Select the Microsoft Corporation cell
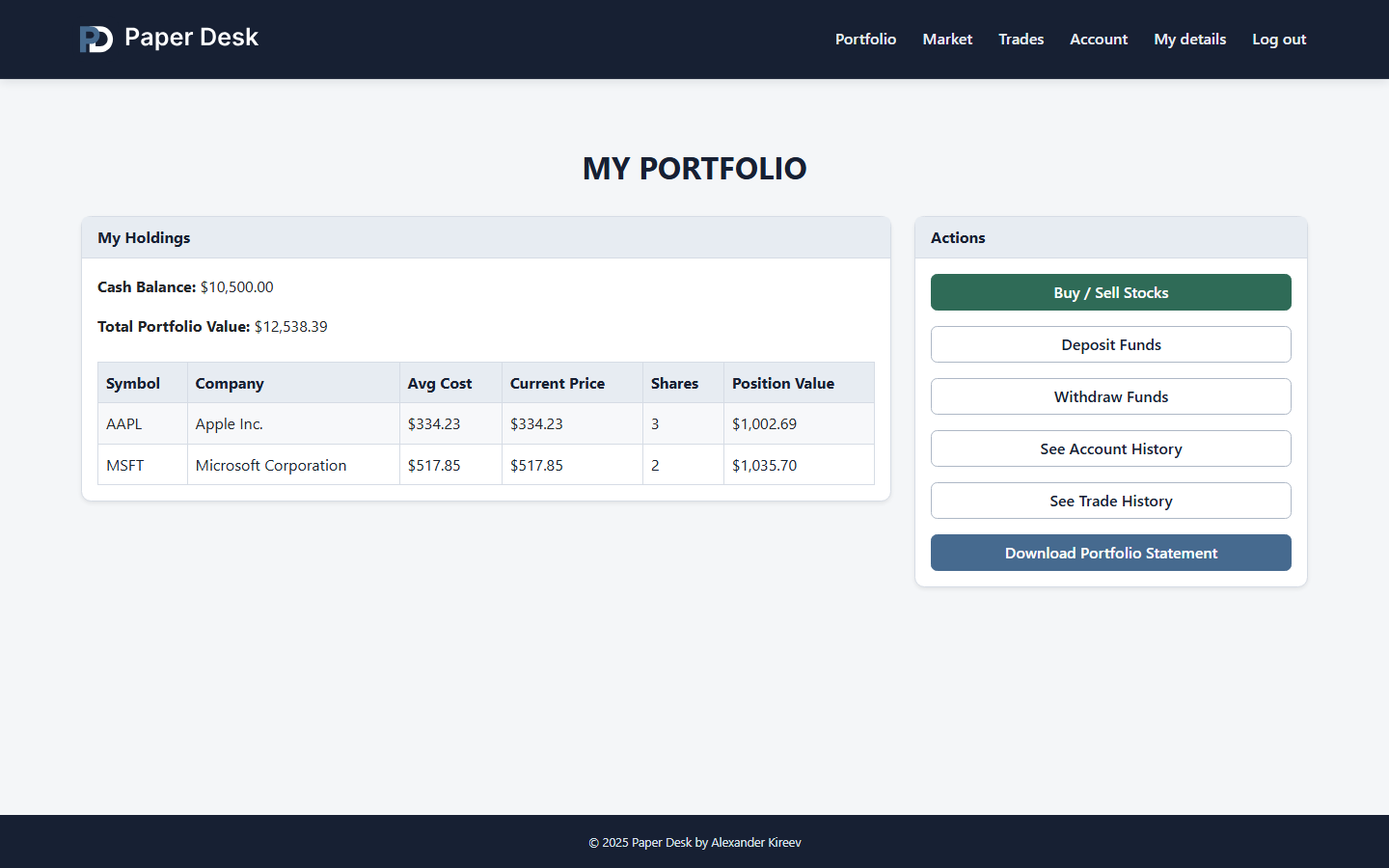Screen dimensions: 1389x868 tap(293, 465)
